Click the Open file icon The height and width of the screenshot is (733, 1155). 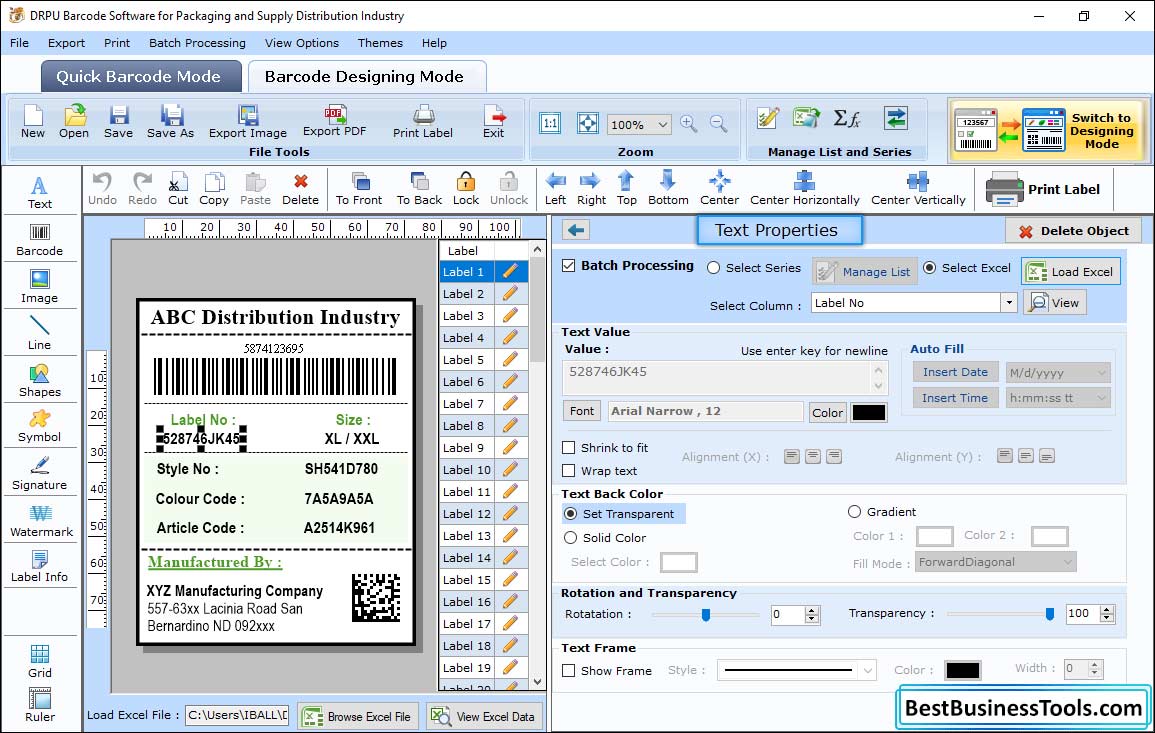[74, 122]
